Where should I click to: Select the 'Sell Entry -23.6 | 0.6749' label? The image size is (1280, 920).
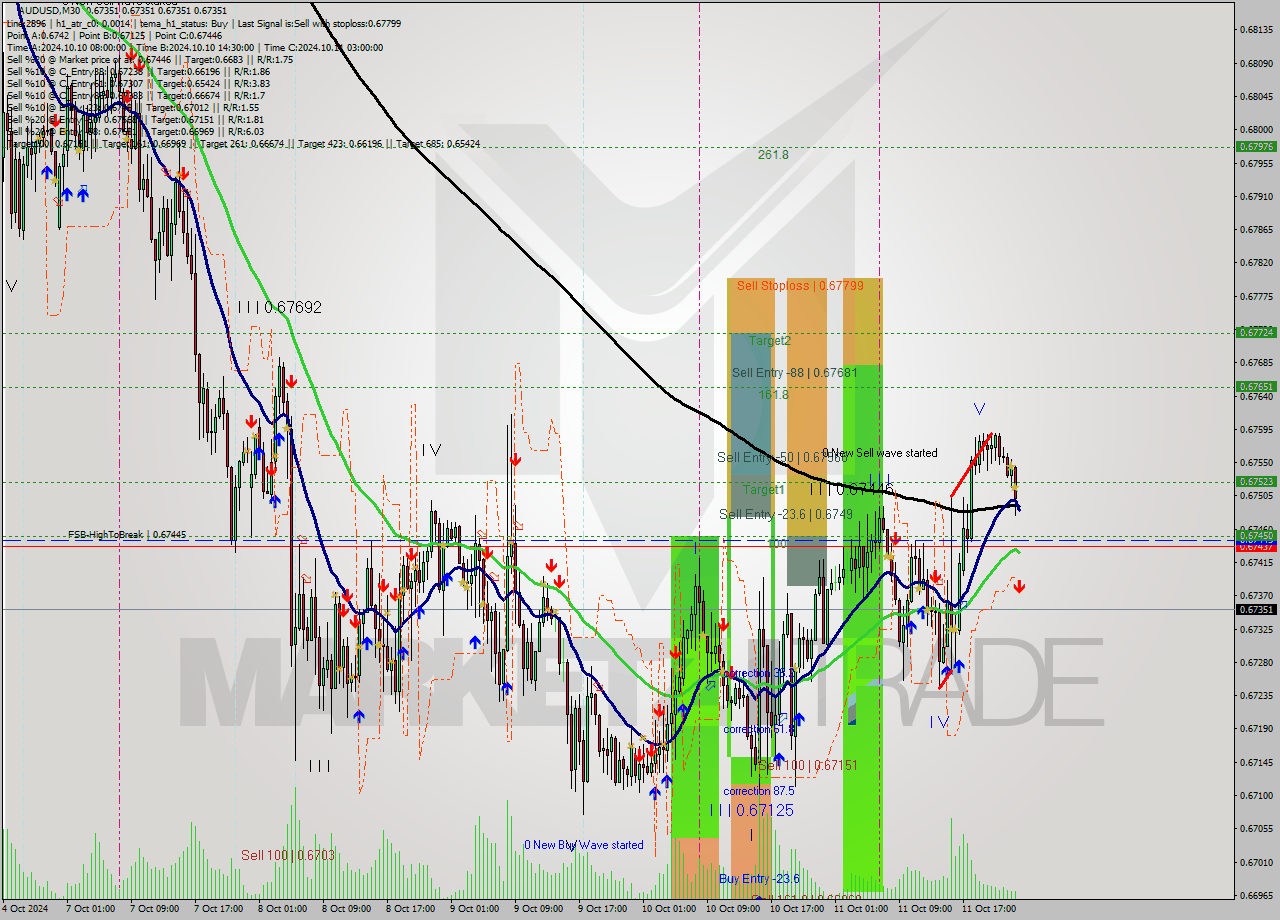[786, 514]
